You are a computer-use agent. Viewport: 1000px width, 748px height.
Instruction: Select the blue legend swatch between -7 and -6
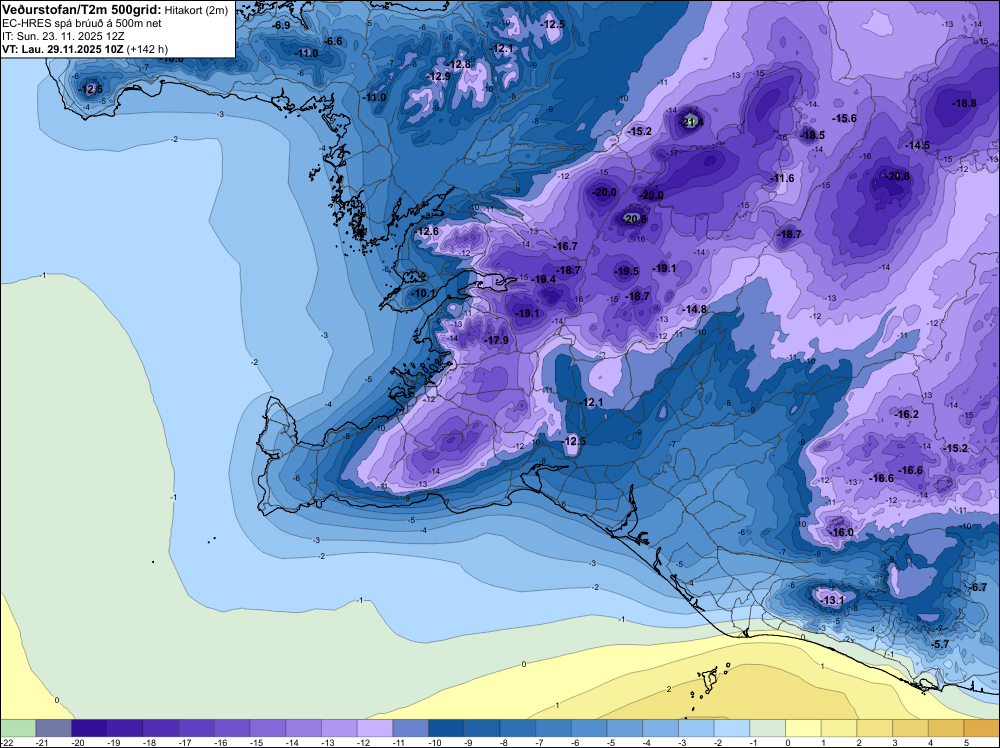coord(554,728)
